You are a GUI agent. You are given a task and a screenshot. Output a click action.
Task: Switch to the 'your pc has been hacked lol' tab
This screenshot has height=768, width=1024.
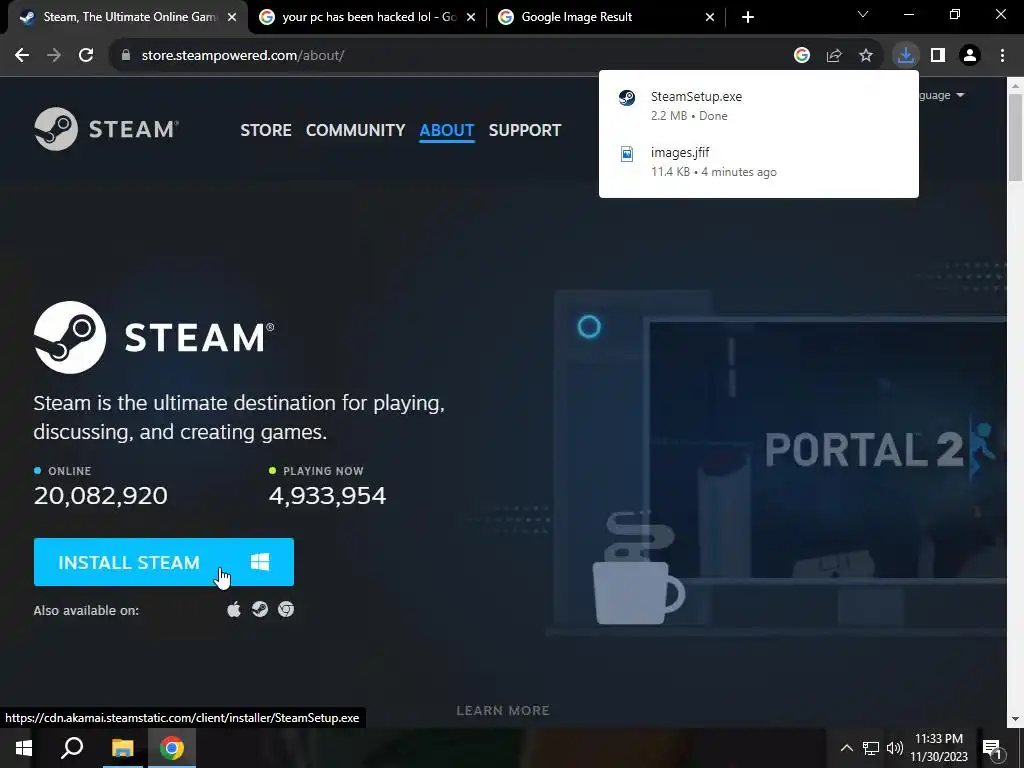click(x=368, y=17)
